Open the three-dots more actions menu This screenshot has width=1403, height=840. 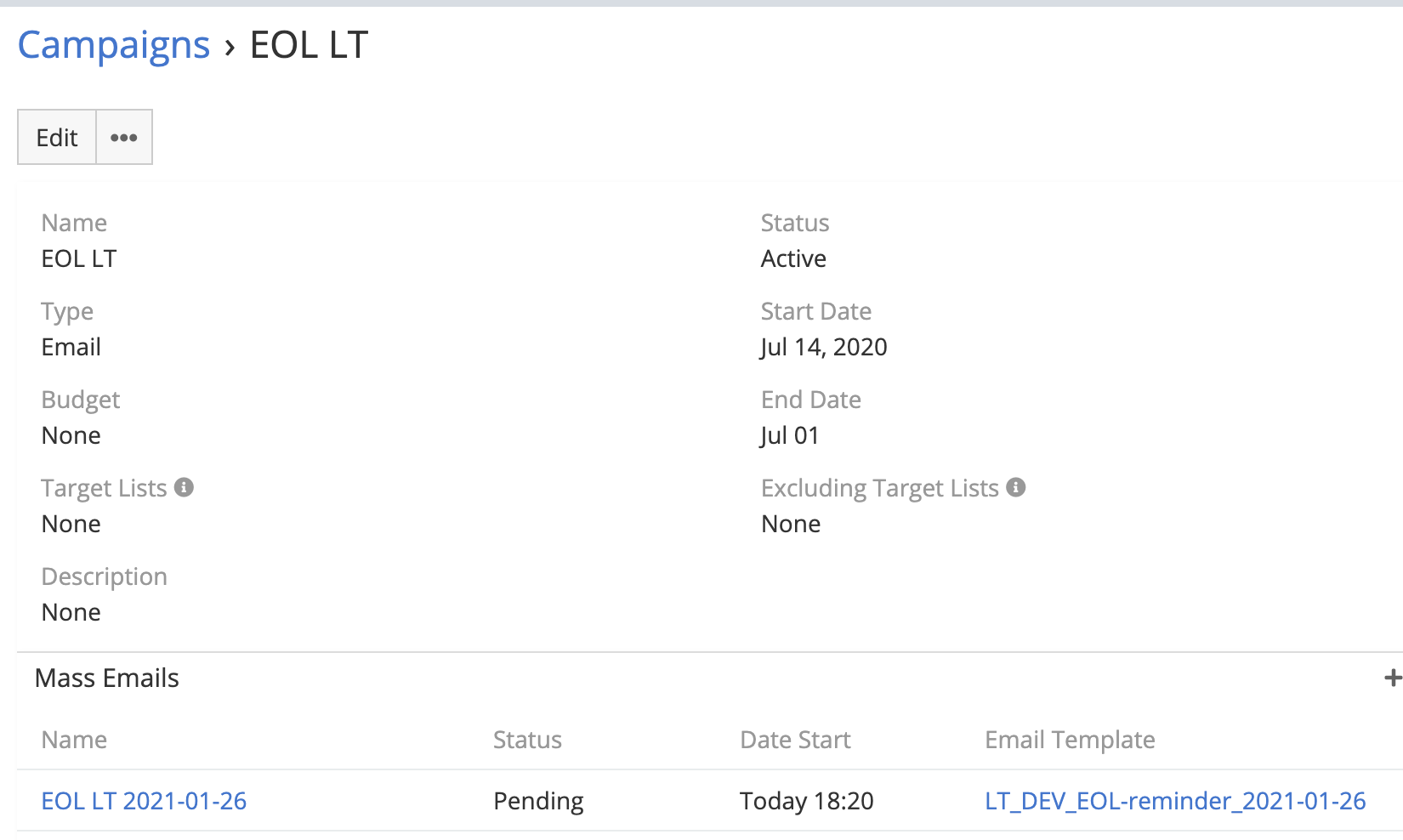(124, 138)
